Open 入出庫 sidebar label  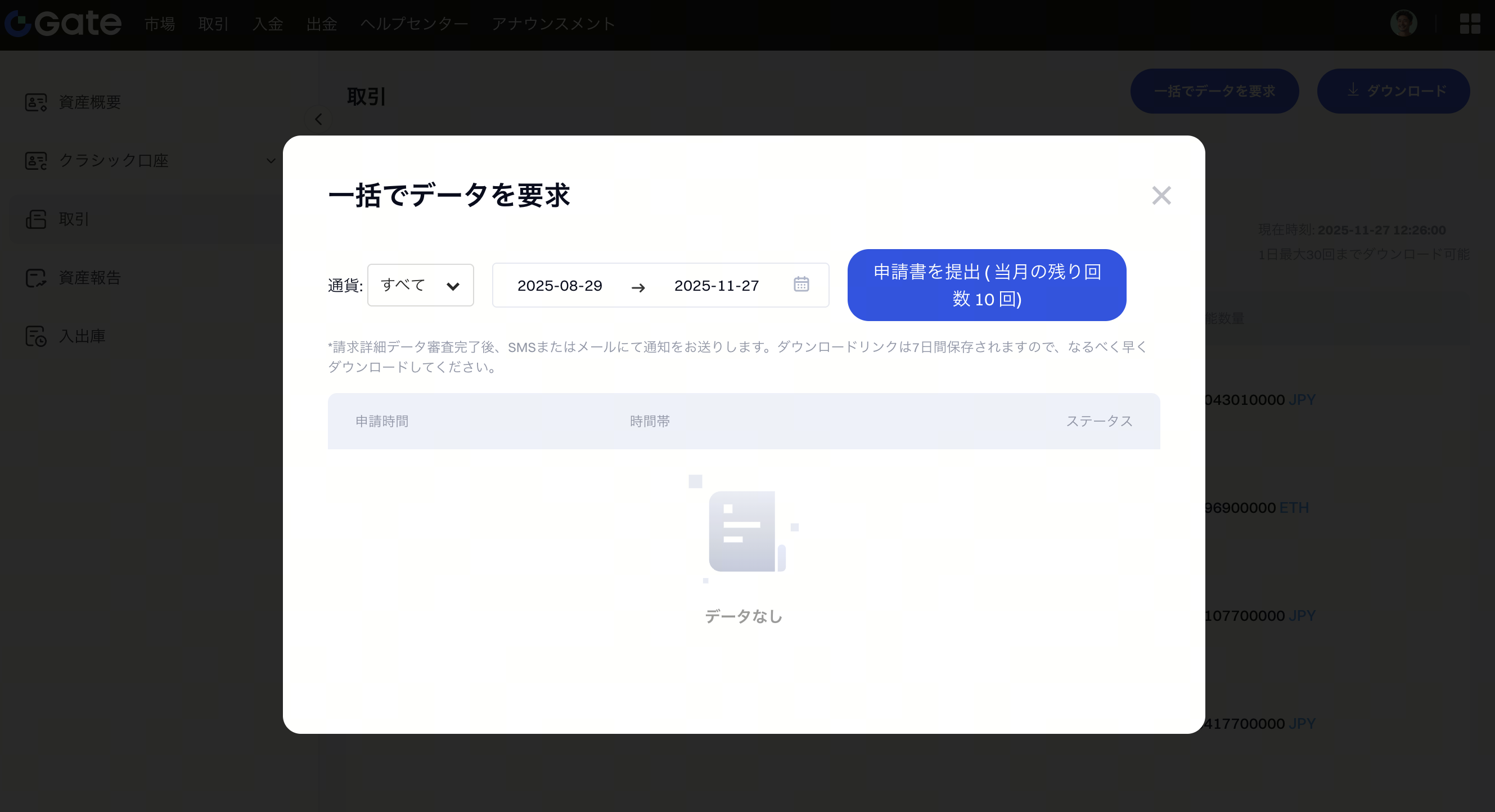click(83, 336)
